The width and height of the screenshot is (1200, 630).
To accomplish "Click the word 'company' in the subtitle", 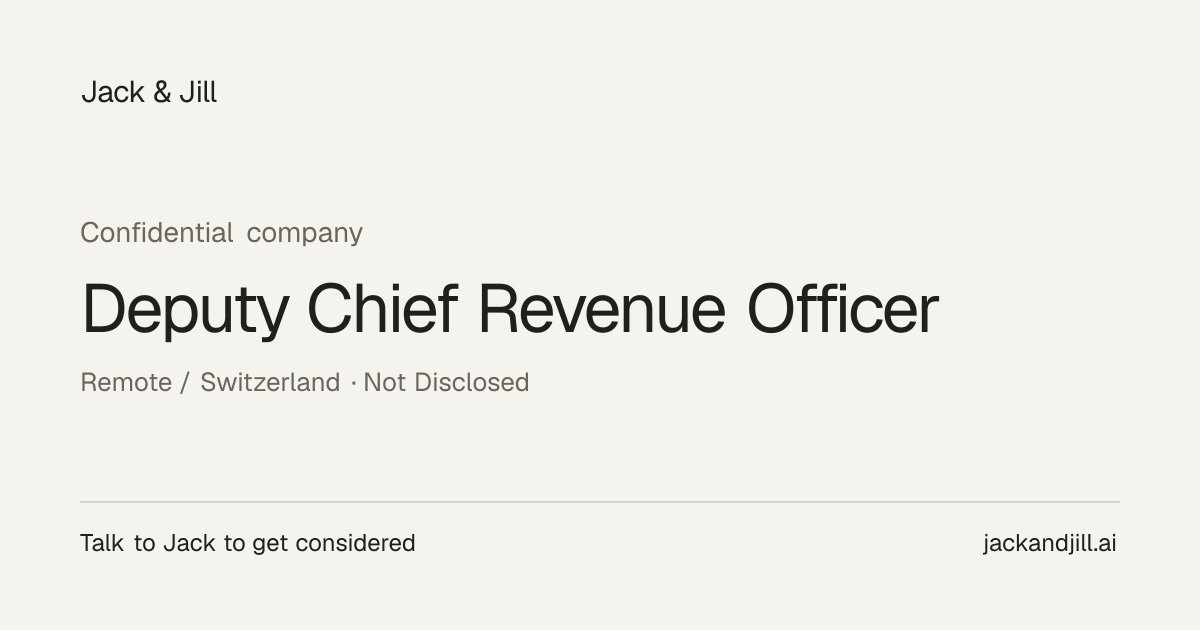I will [x=305, y=234].
